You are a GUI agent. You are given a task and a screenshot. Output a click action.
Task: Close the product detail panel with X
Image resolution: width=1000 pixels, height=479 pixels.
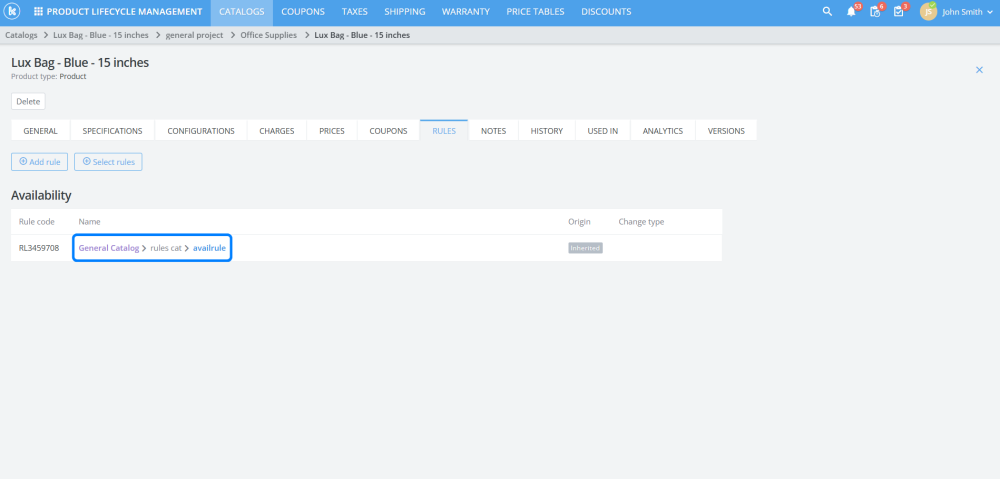point(980,70)
